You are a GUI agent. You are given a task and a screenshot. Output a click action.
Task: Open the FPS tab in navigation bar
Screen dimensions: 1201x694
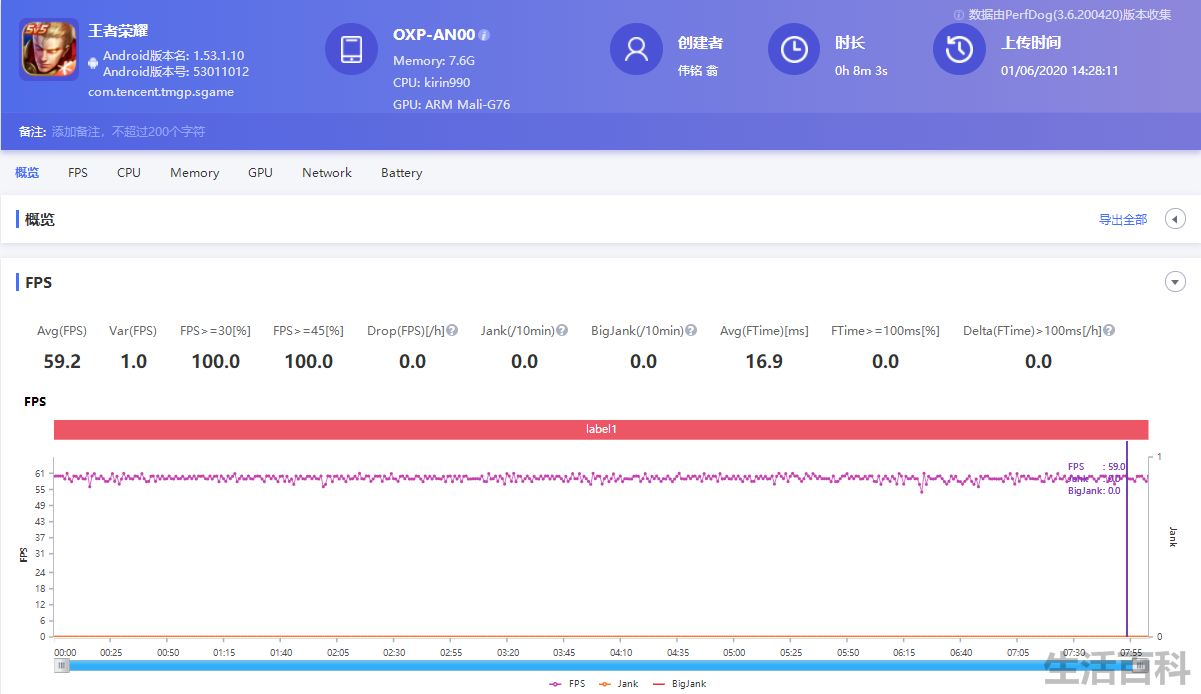(78, 173)
